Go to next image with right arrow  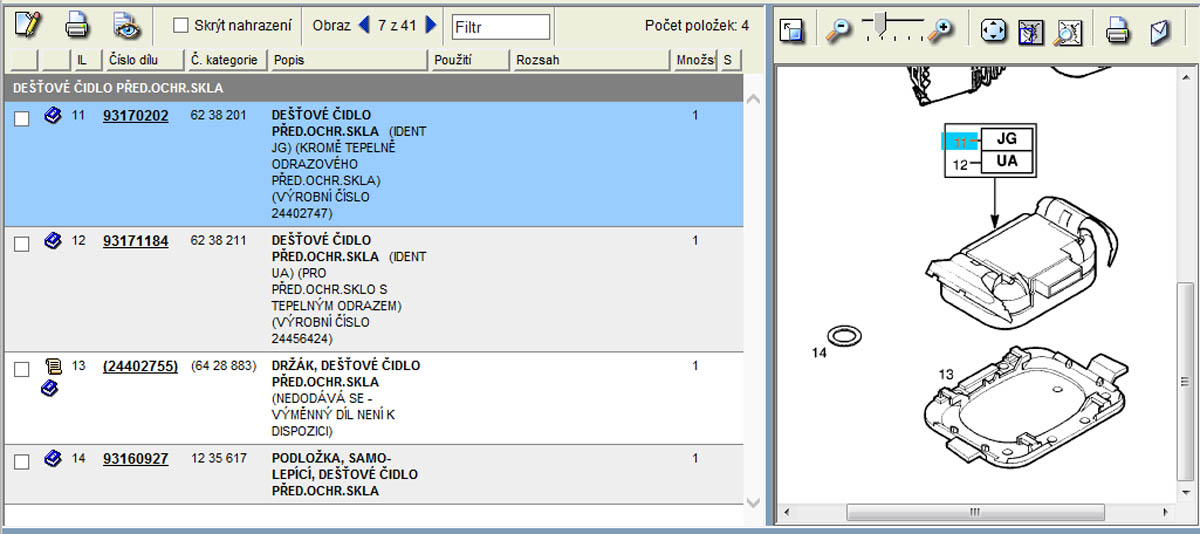431,25
